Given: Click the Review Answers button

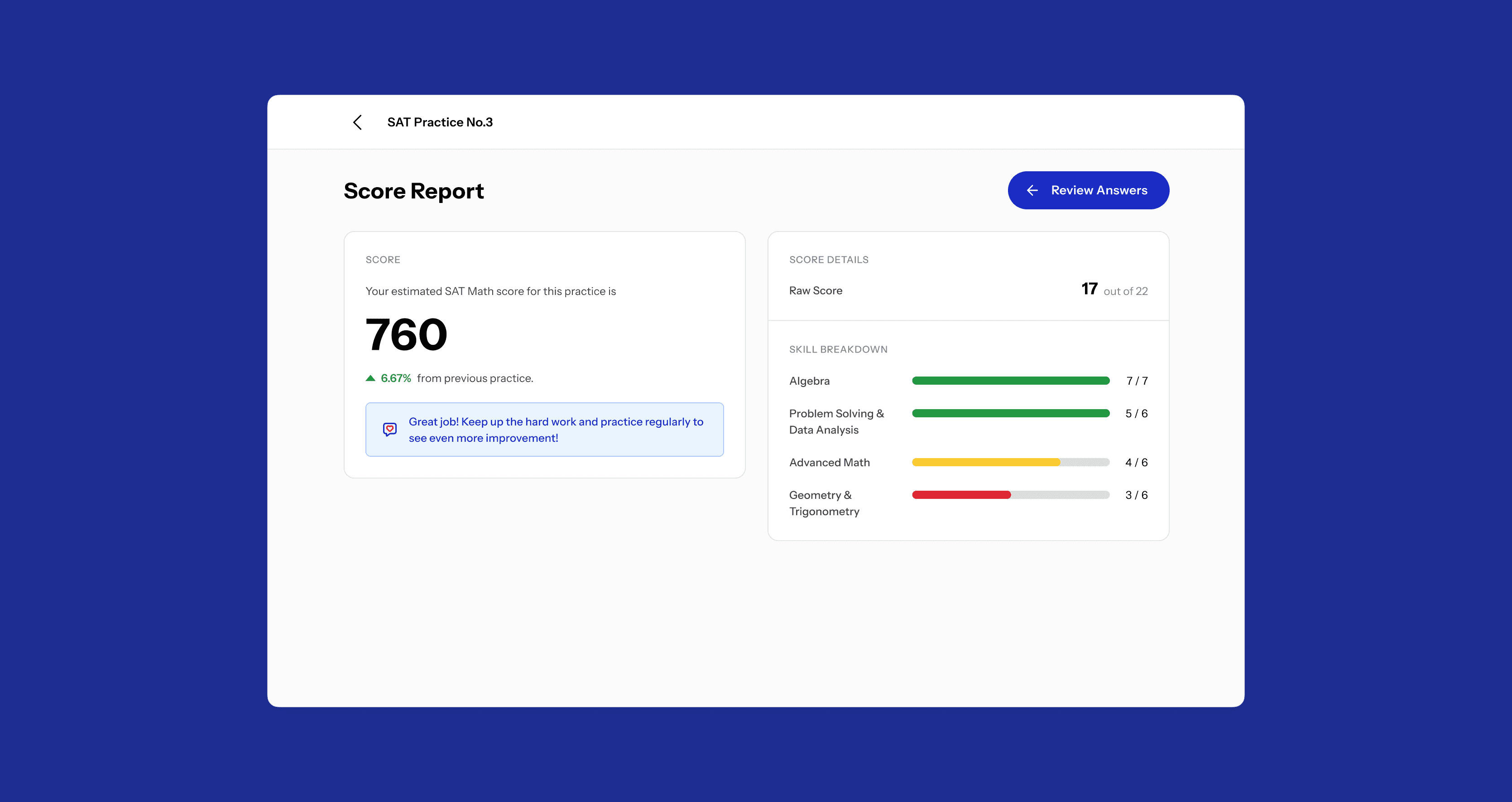Looking at the screenshot, I should tap(1088, 190).
